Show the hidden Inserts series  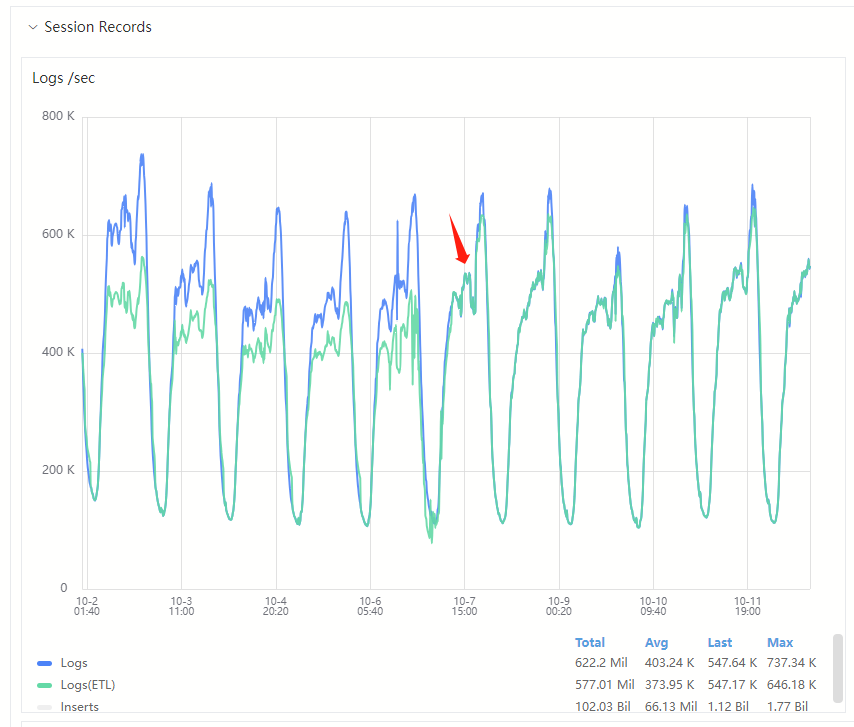(x=80, y=707)
